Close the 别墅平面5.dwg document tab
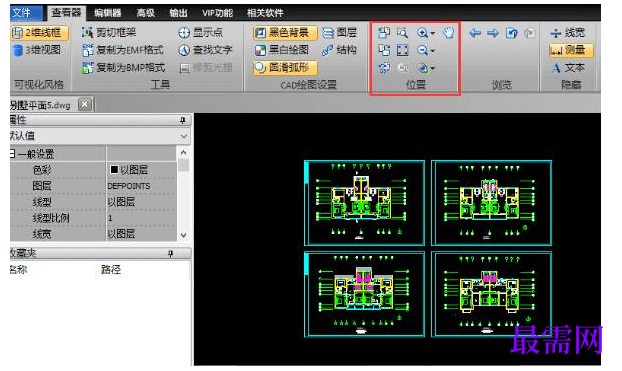The height and width of the screenshot is (371, 622). (x=84, y=105)
